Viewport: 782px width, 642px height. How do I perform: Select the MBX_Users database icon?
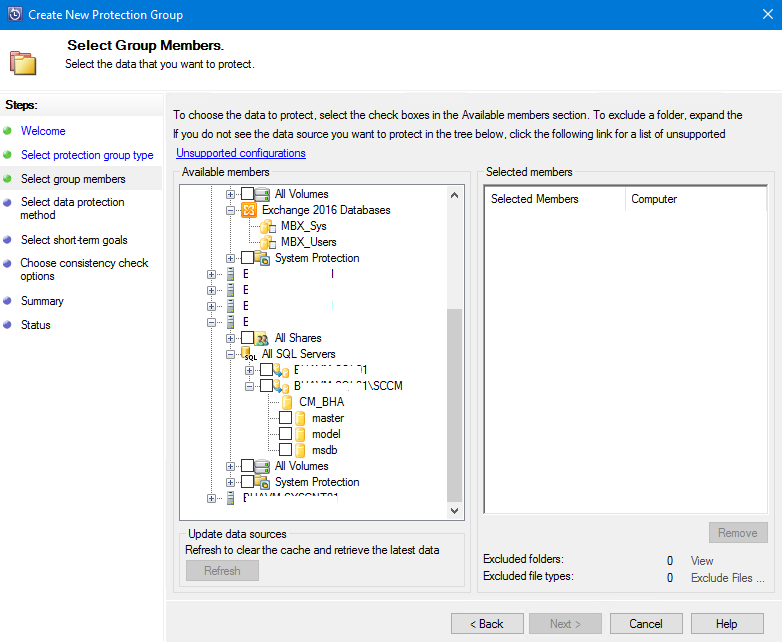tap(266, 242)
